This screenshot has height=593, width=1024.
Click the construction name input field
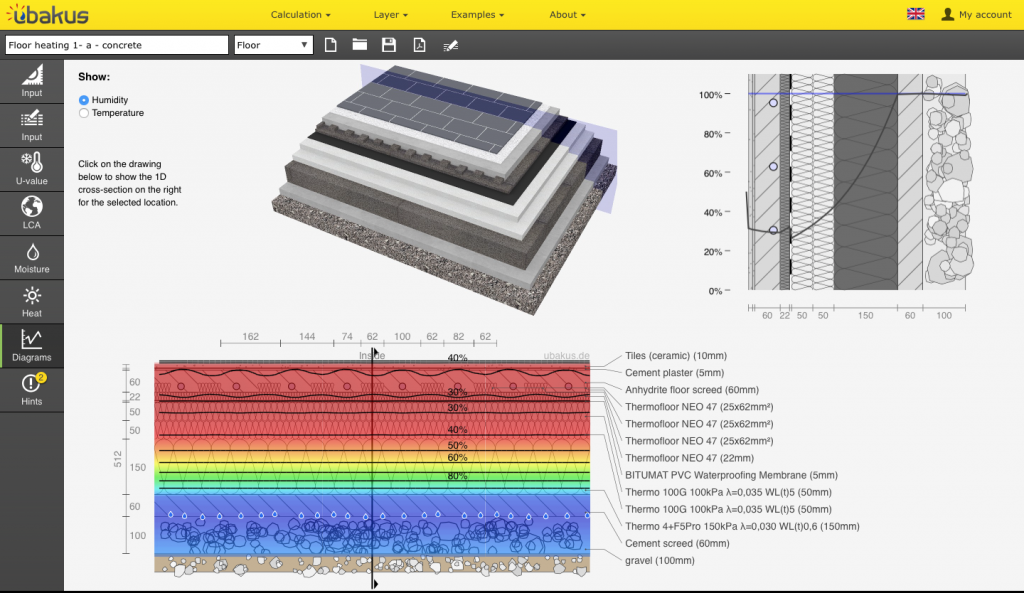(117, 45)
